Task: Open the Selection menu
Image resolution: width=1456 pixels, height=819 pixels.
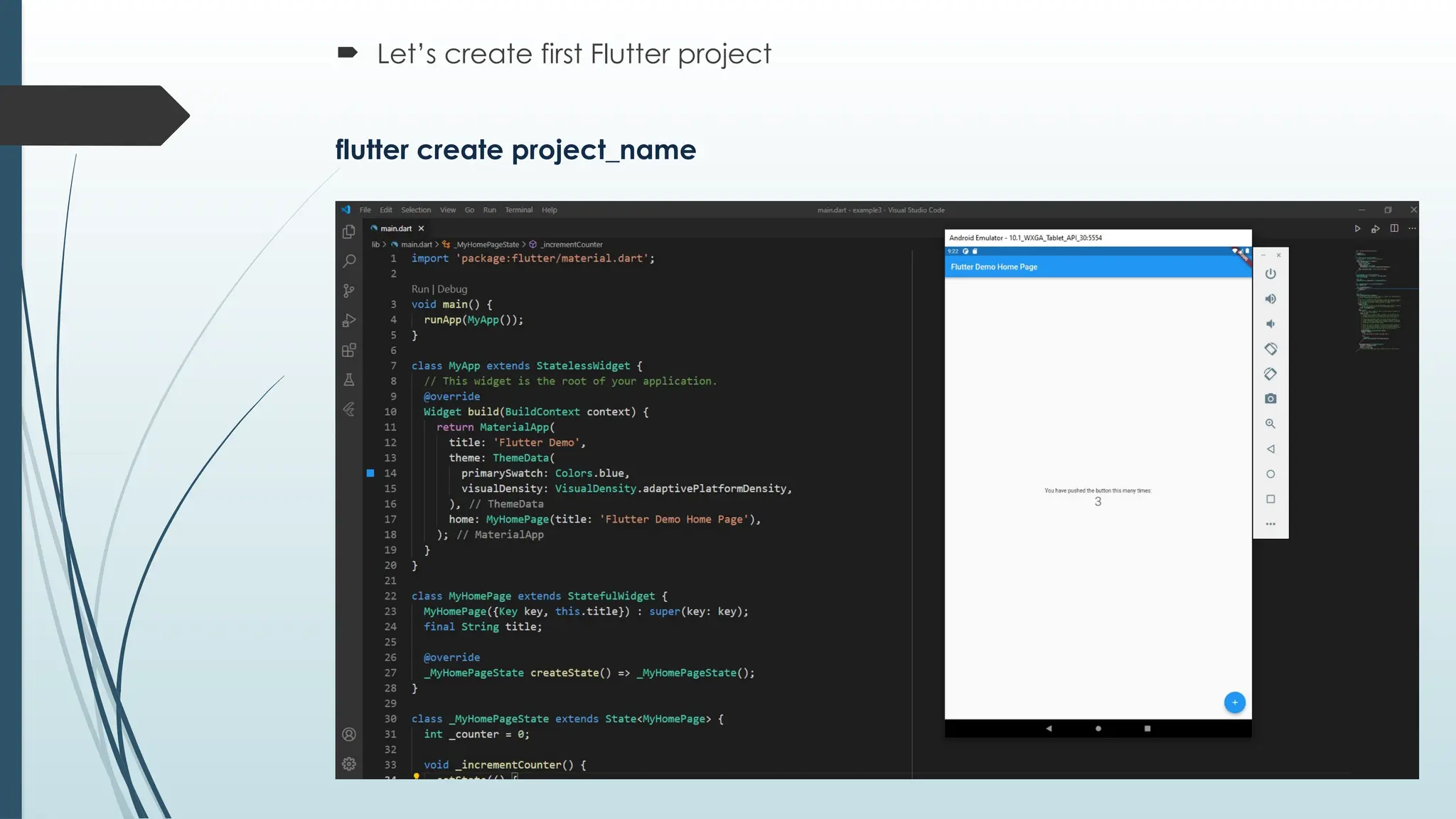Action: pos(416,210)
